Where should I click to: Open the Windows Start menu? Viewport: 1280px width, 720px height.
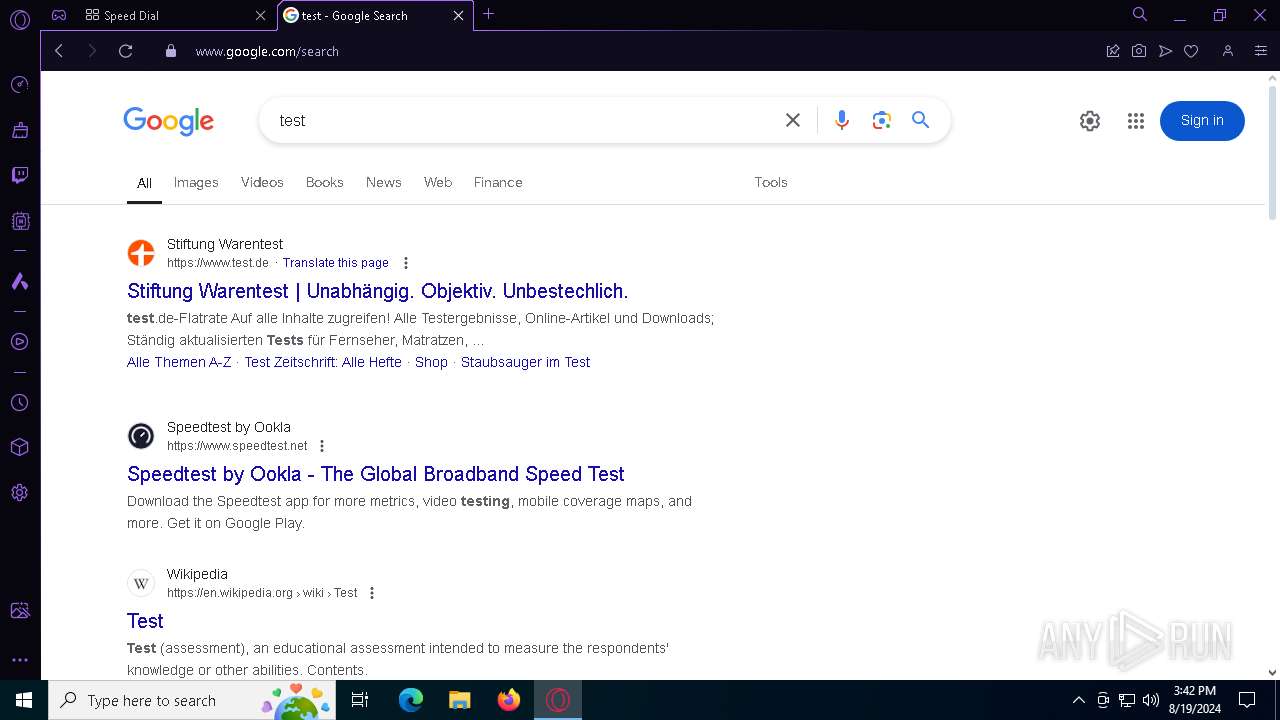click(x=24, y=700)
